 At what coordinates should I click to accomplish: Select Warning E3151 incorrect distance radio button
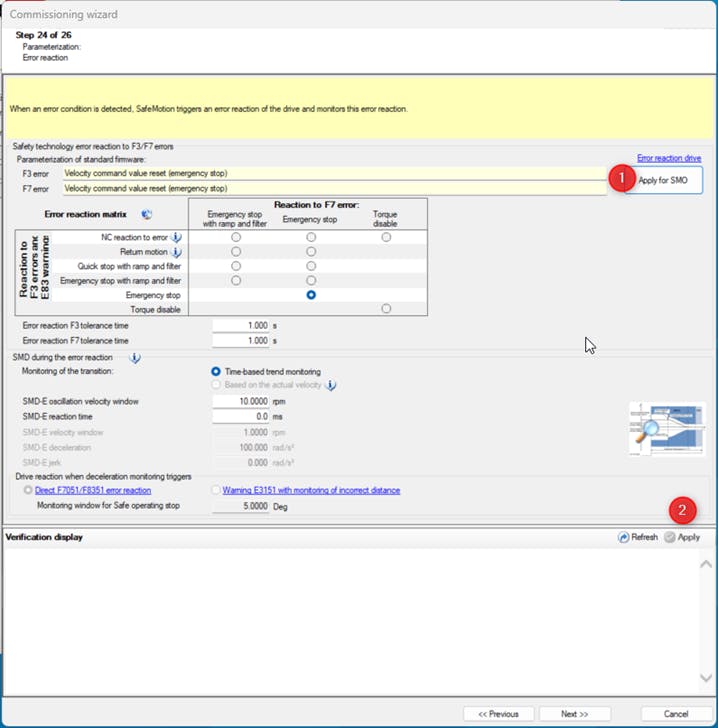pos(215,491)
